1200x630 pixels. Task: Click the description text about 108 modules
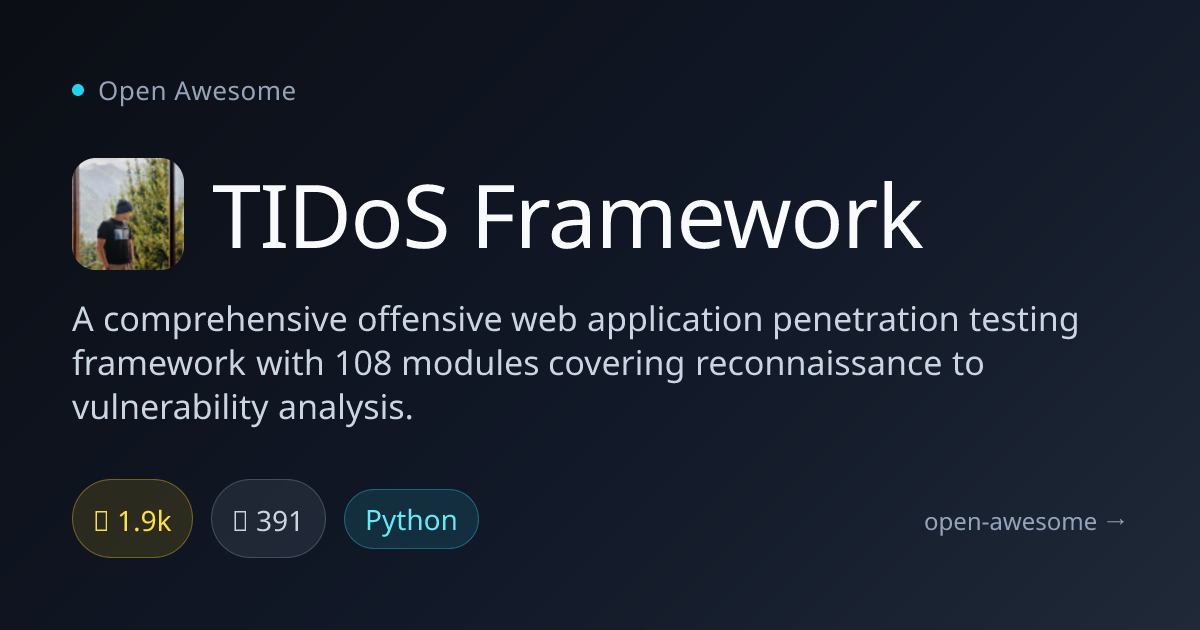[576, 364]
